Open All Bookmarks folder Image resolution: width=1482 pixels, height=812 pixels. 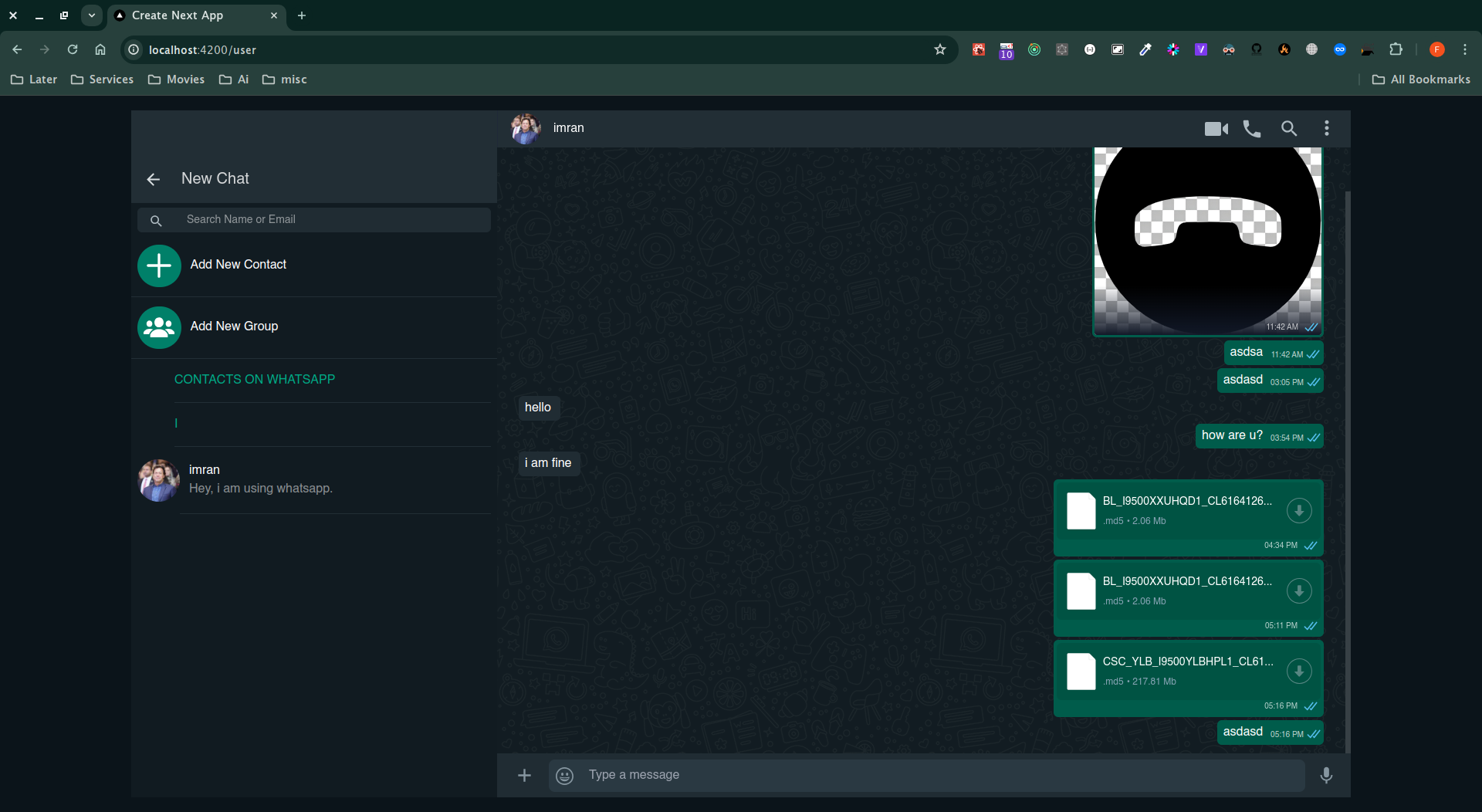(x=1421, y=80)
